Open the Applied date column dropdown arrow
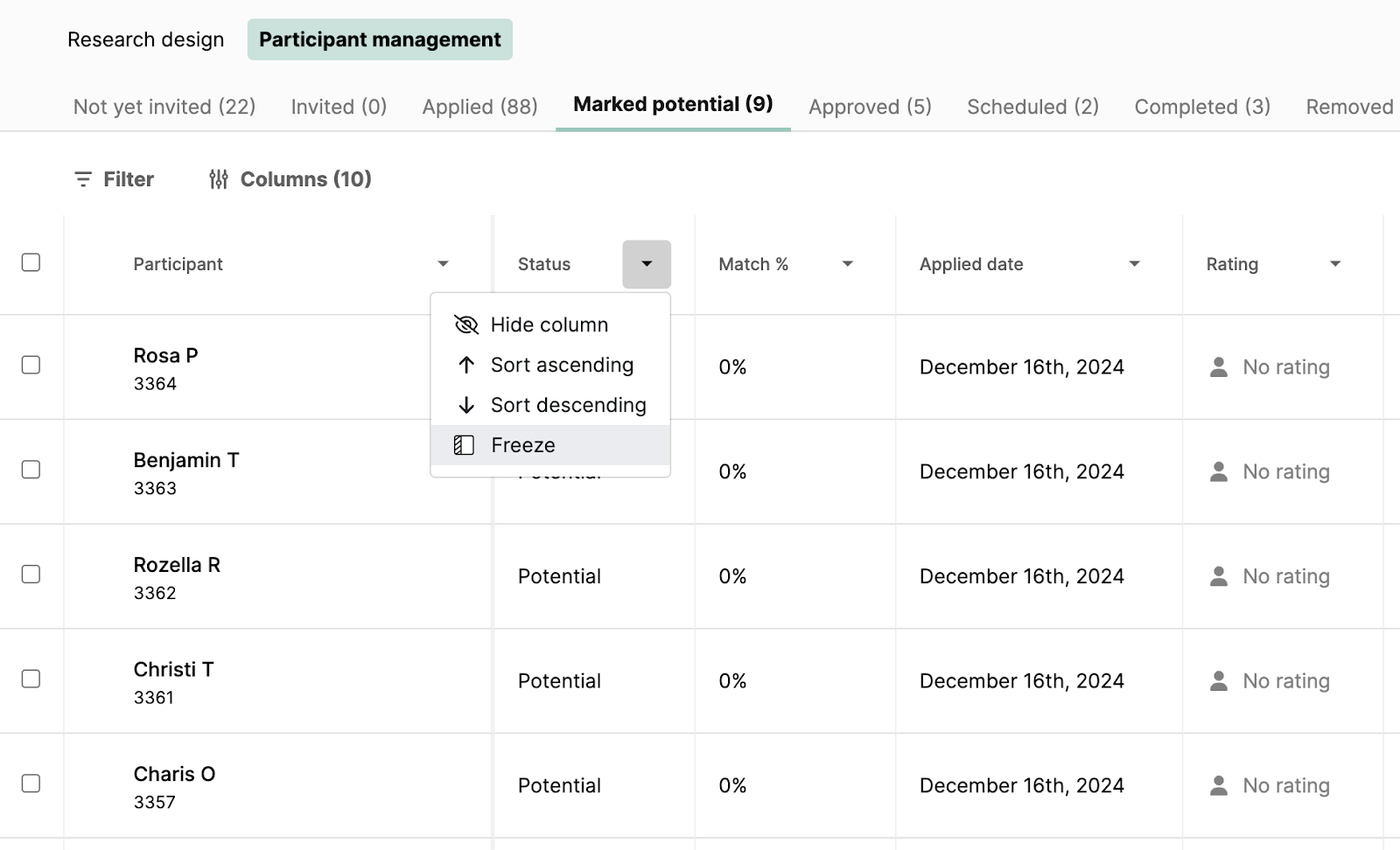This screenshot has height=850, width=1400. 1135,264
